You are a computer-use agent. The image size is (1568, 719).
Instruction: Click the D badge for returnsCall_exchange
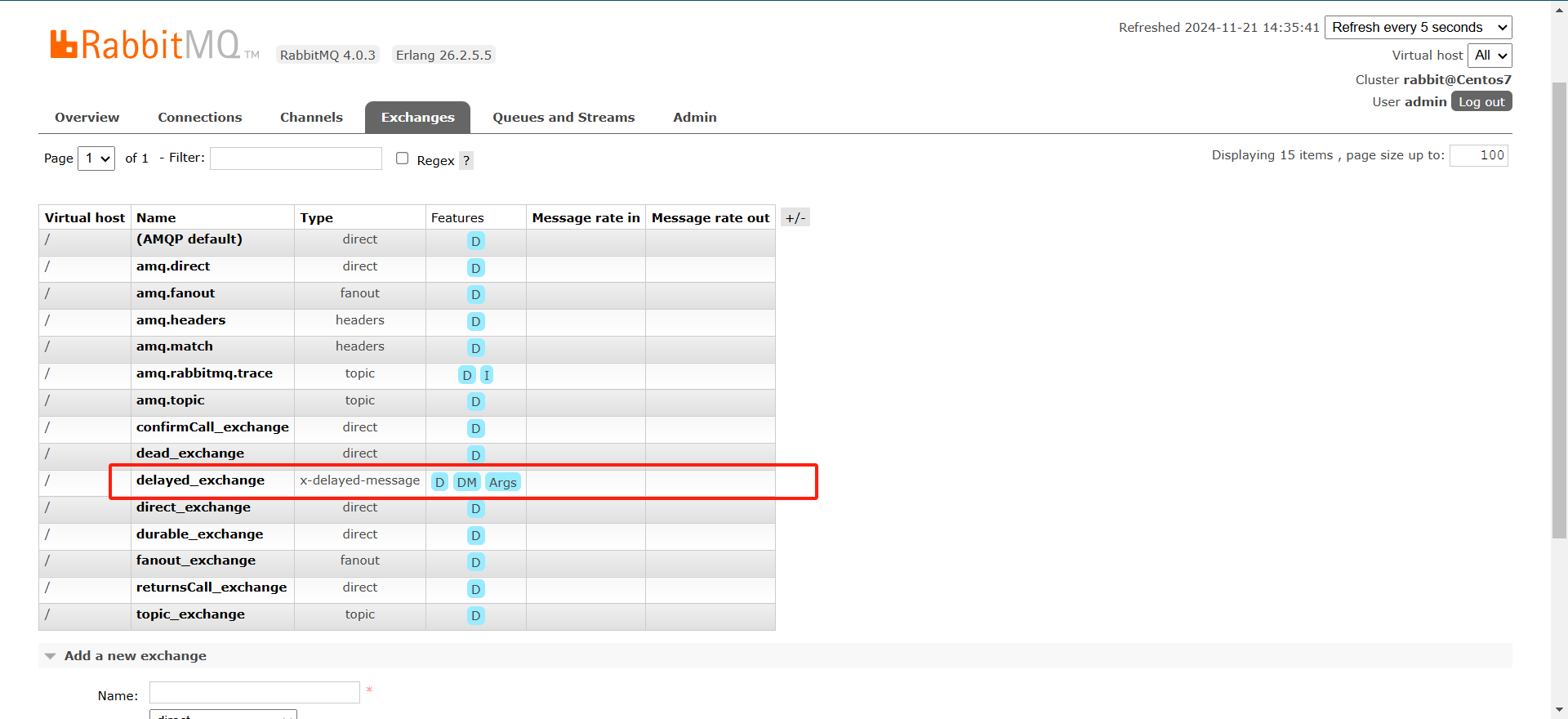(x=476, y=589)
